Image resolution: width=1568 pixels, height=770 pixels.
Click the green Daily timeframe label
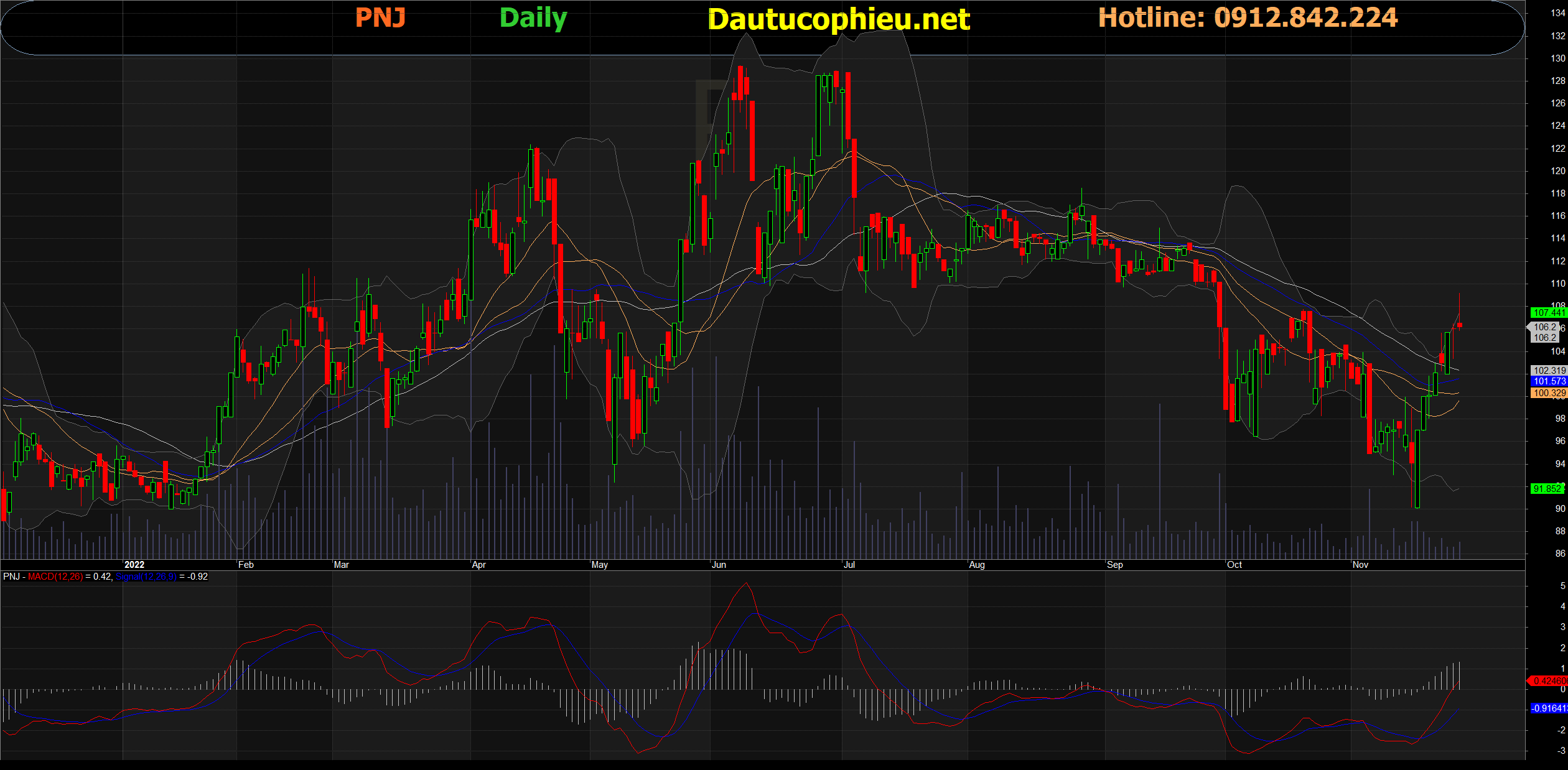click(x=533, y=19)
